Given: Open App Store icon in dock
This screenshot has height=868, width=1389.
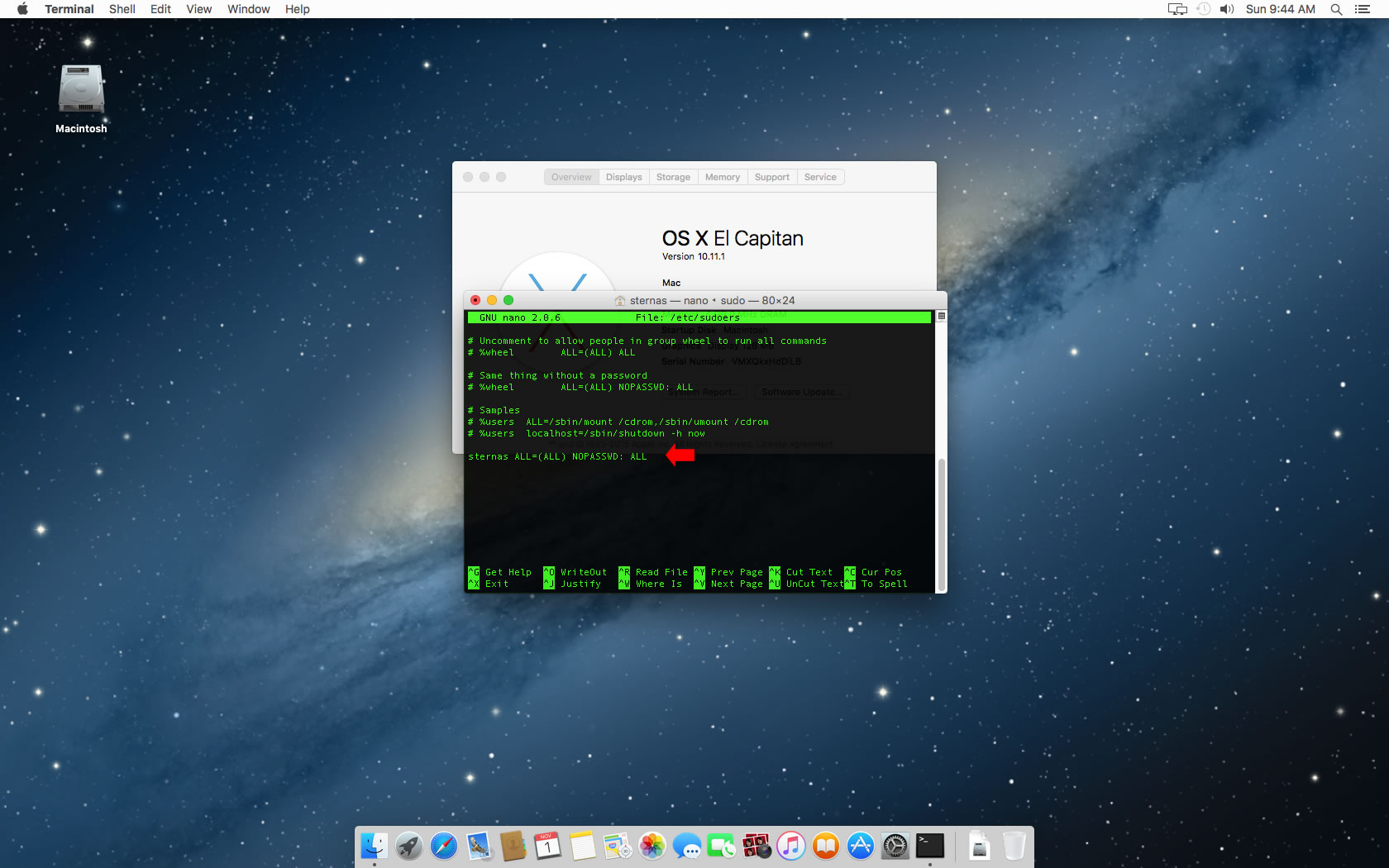Looking at the screenshot, I should pyautogui.click(x=861, y=846).
